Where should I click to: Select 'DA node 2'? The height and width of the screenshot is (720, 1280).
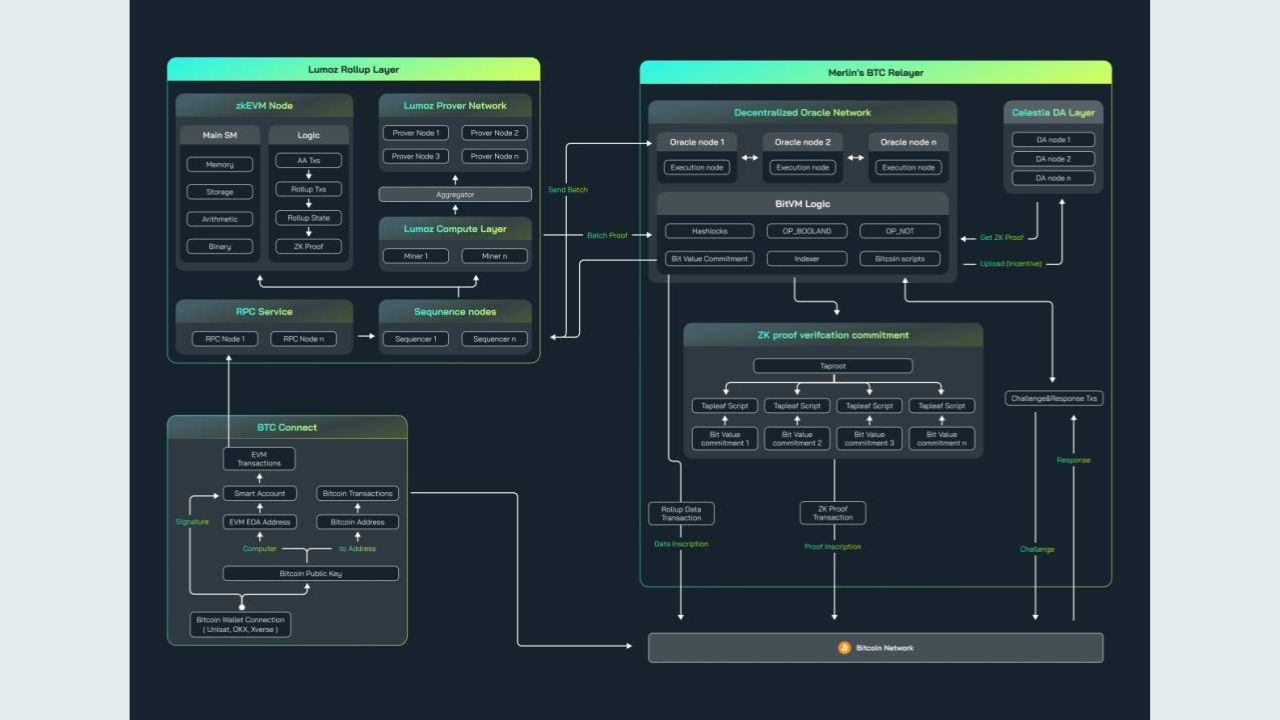1053,159
